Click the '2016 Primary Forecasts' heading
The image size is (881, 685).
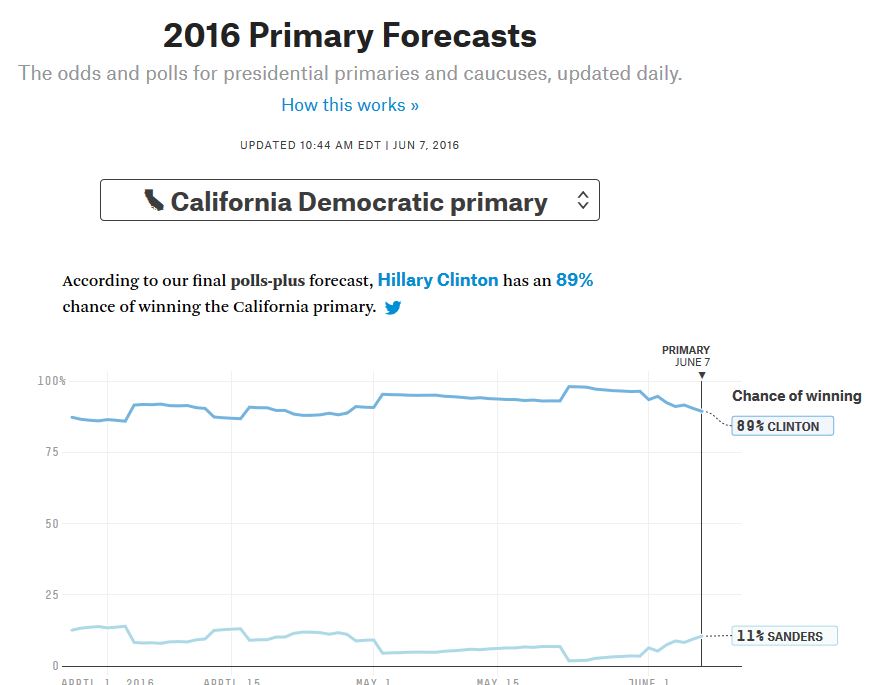click(x=349, y=36)
